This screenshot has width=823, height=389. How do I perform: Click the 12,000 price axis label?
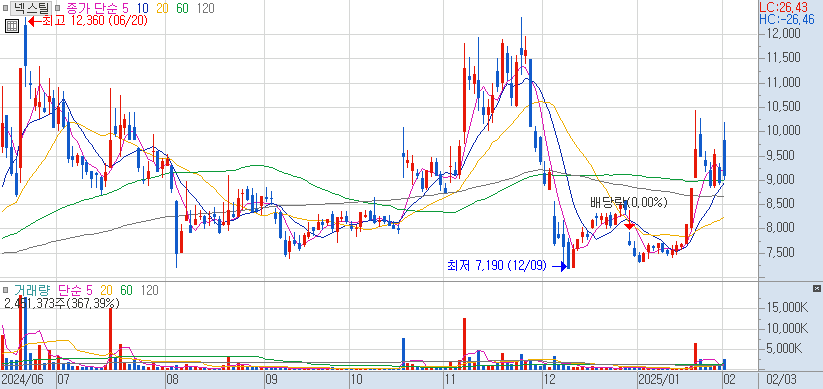[783, 34]
